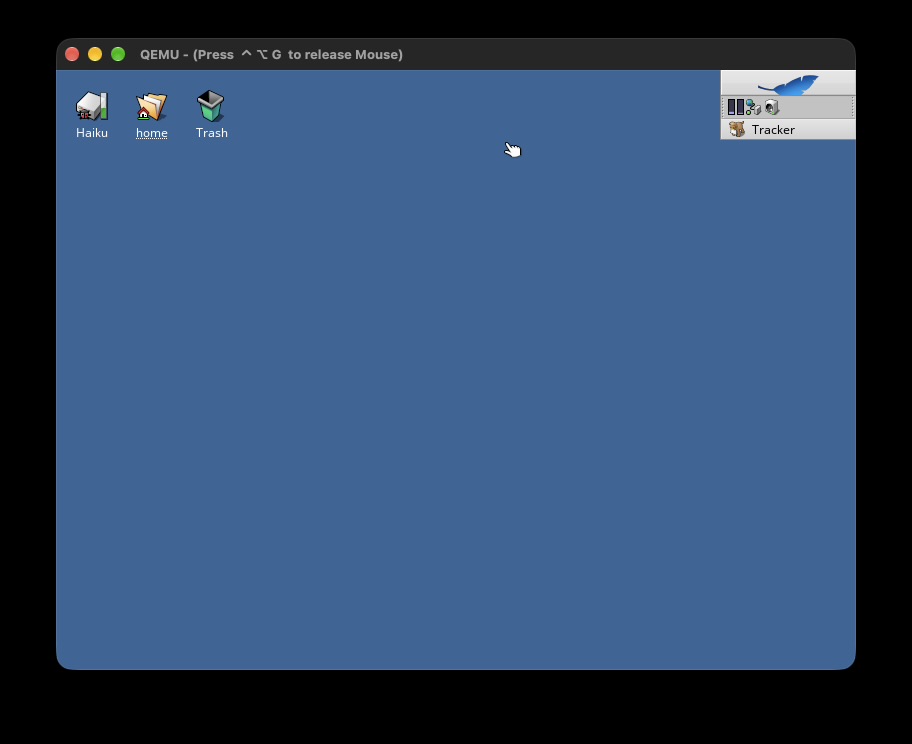Open the Deskbar leaf menu
Viewport: 912px width, 744px height.
click(x=788, y=83)
